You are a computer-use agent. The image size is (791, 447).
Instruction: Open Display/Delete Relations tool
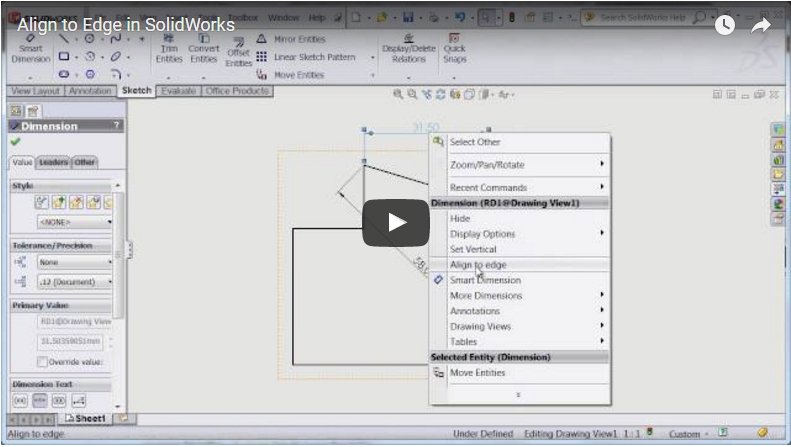pos(409,49)
